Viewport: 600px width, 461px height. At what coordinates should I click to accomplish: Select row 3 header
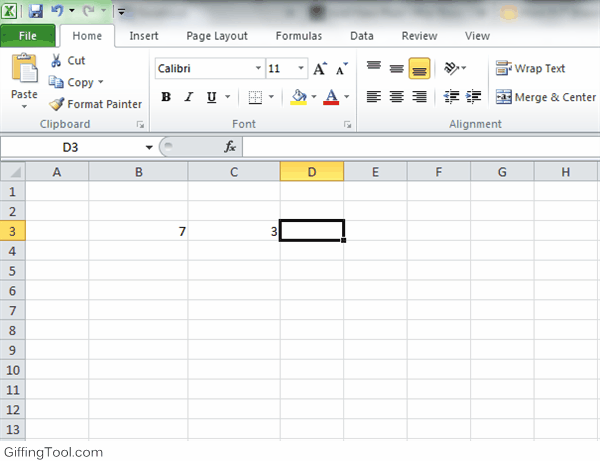click(13, 231)
